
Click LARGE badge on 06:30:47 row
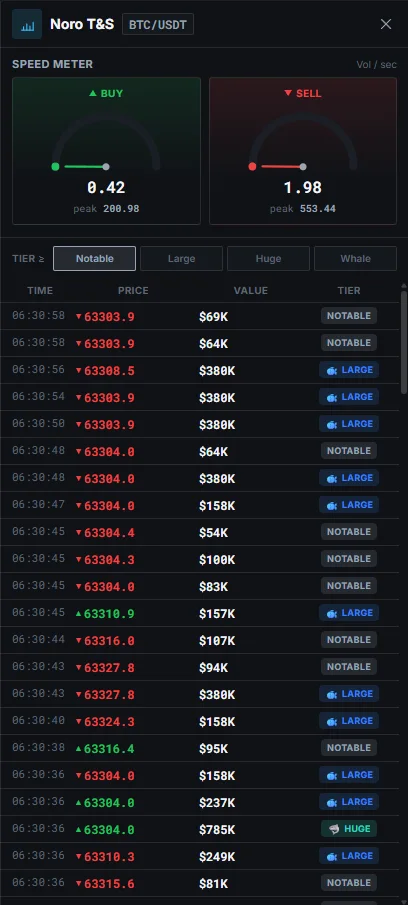[x=349, y=505]
